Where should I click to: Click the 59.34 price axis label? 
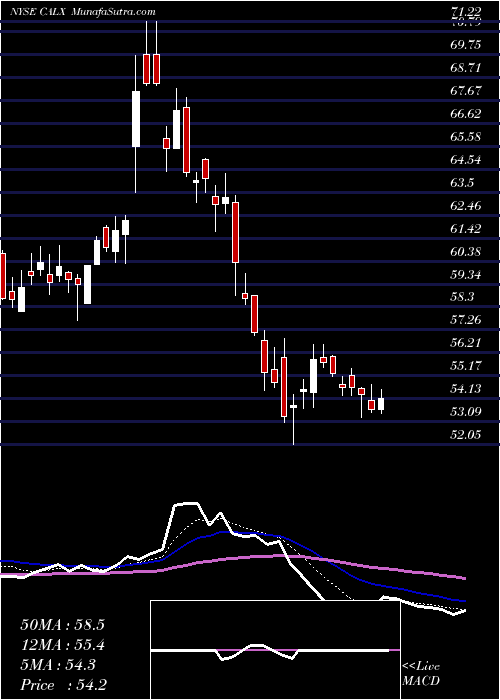(x=466, y=275)
